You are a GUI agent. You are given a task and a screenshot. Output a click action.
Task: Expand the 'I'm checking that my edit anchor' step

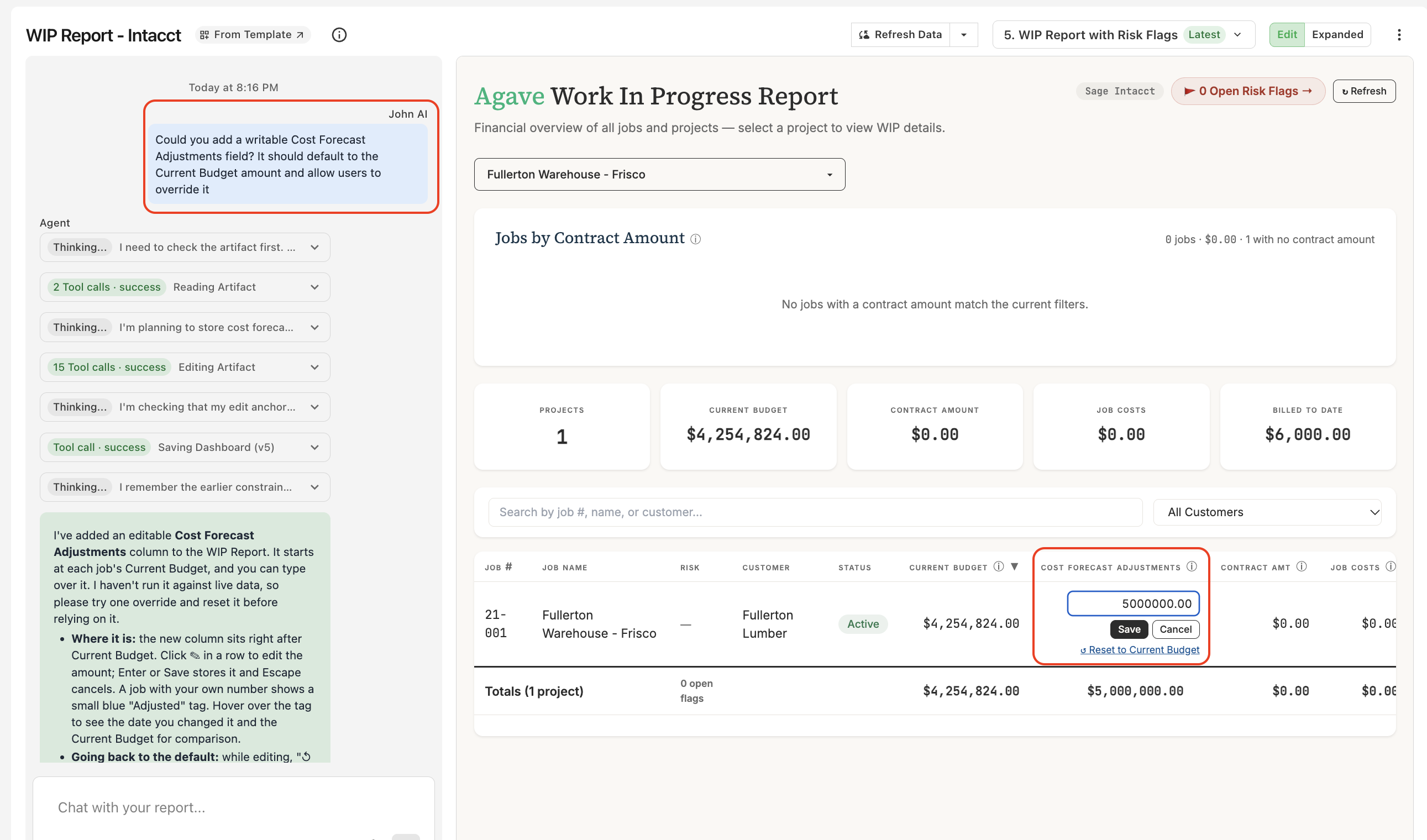pyautogui.click(x=185, y=407)
